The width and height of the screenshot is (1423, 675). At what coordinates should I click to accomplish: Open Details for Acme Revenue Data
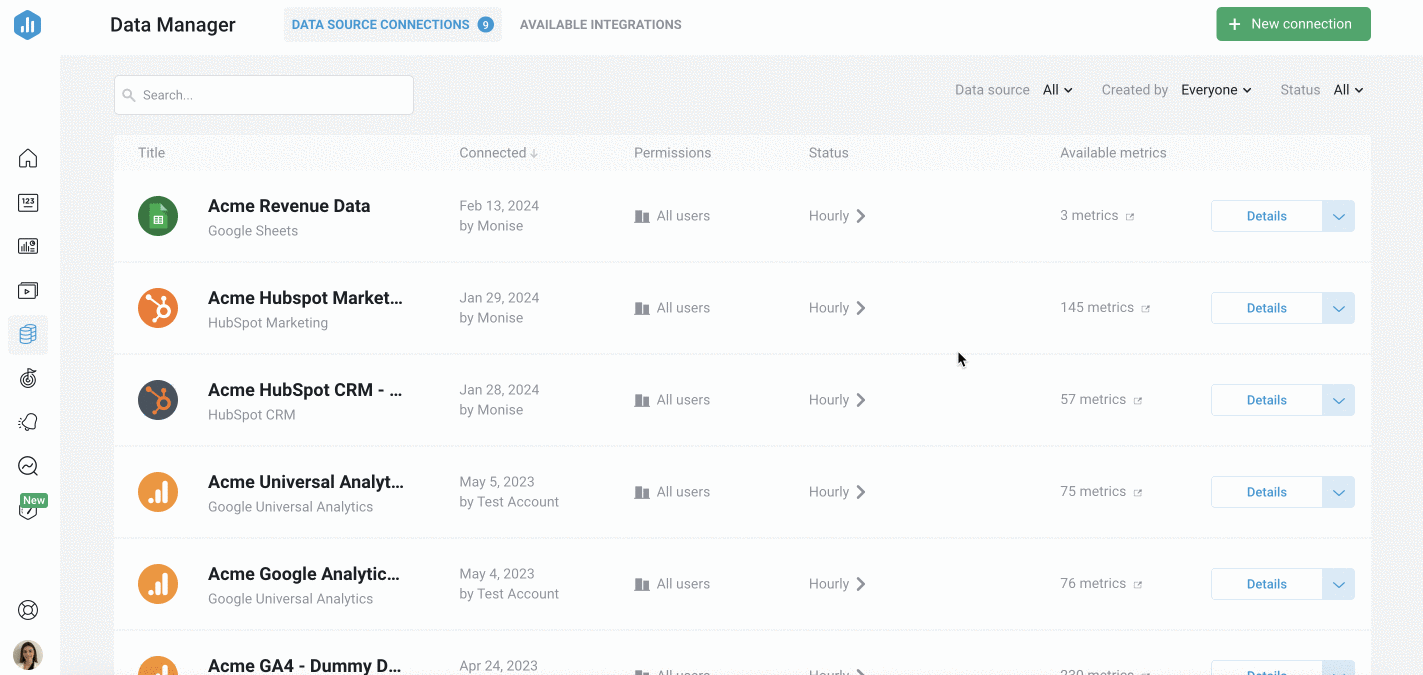1266,216
